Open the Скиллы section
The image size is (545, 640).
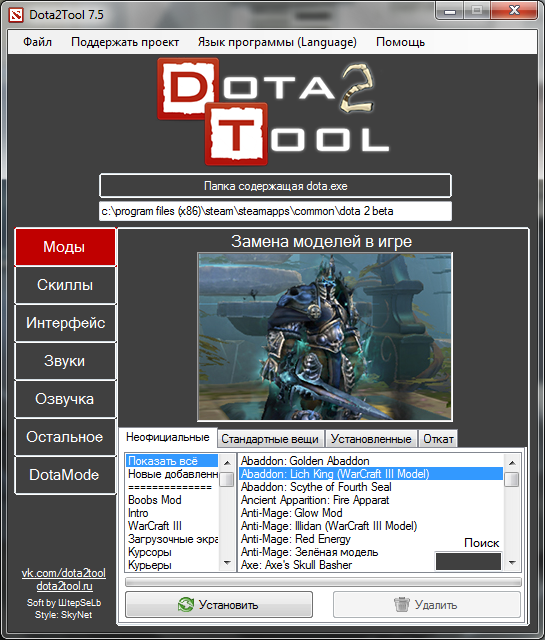point(65,285)
